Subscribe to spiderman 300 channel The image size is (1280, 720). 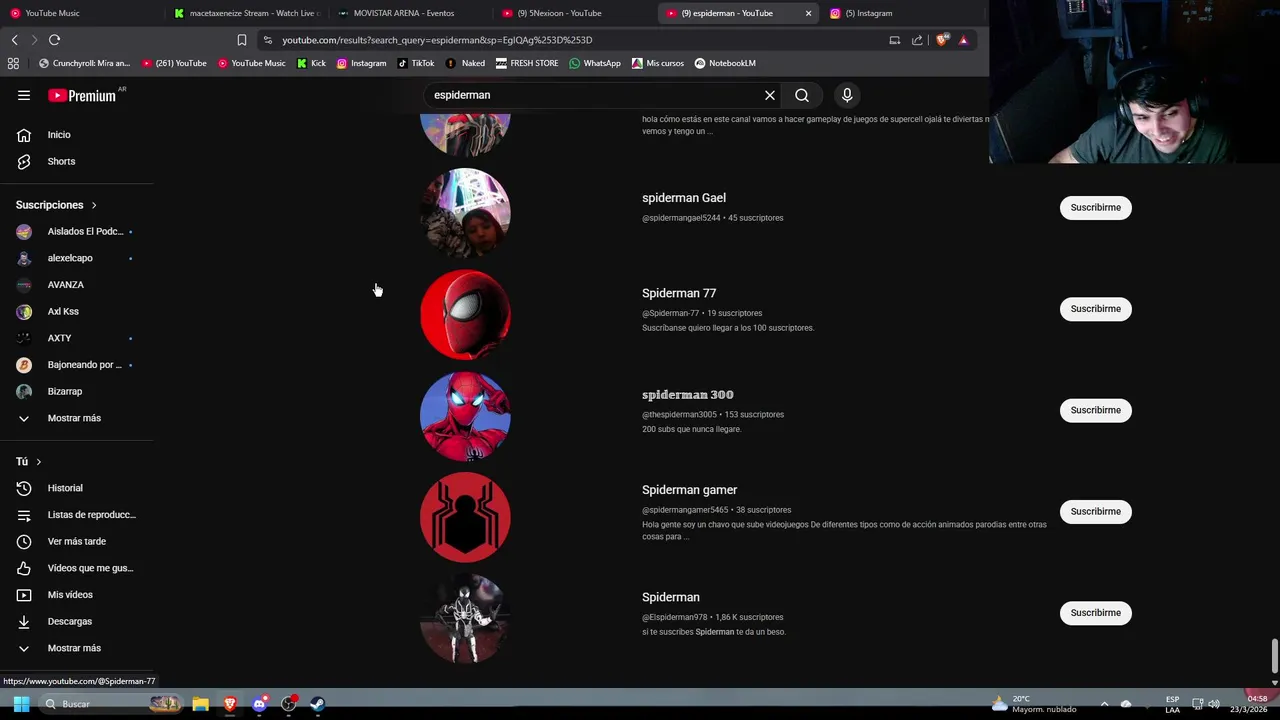(1095, 410)
